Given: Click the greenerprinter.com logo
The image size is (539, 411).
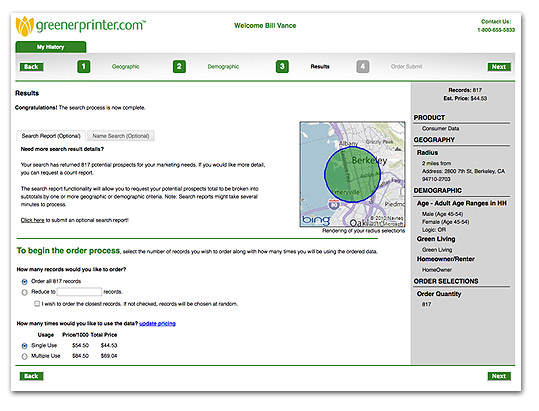Looking at the screenshot, I should (81, 26).
